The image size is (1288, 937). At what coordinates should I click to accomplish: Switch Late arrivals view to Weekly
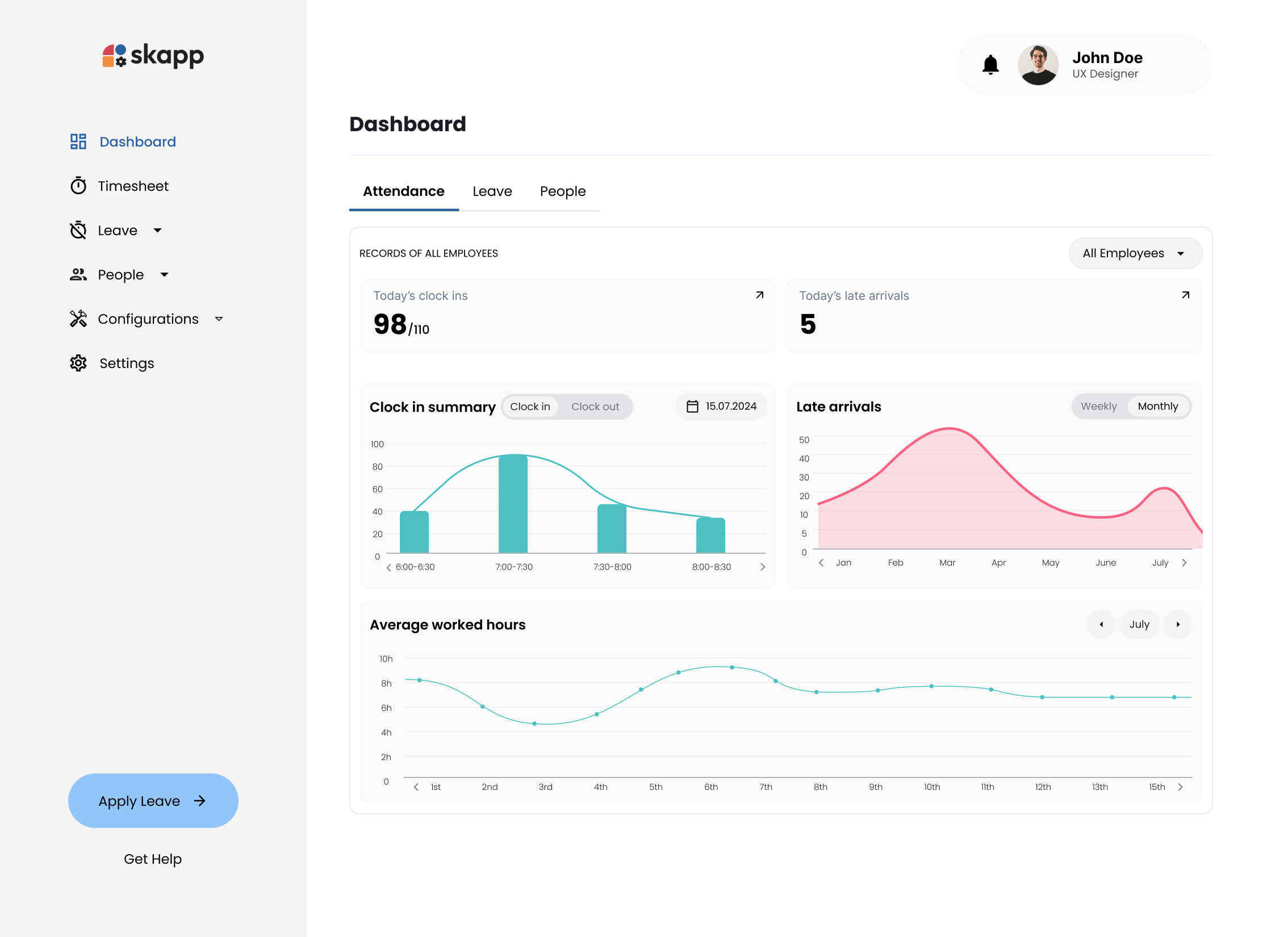(1098, 406)
